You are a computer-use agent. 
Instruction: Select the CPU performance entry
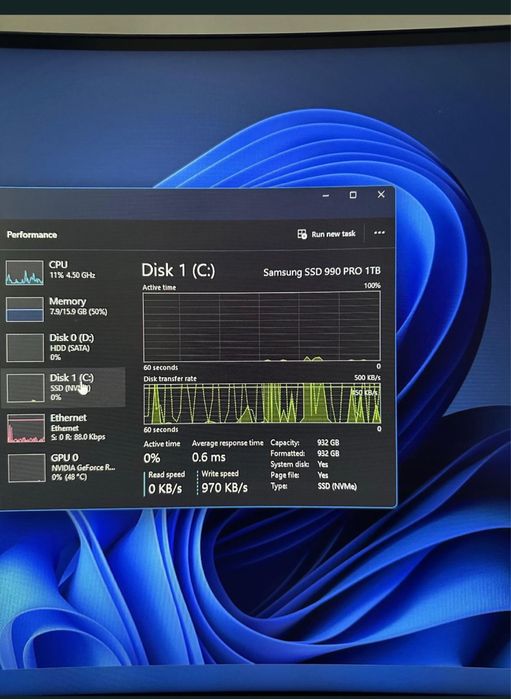(62, 271)
